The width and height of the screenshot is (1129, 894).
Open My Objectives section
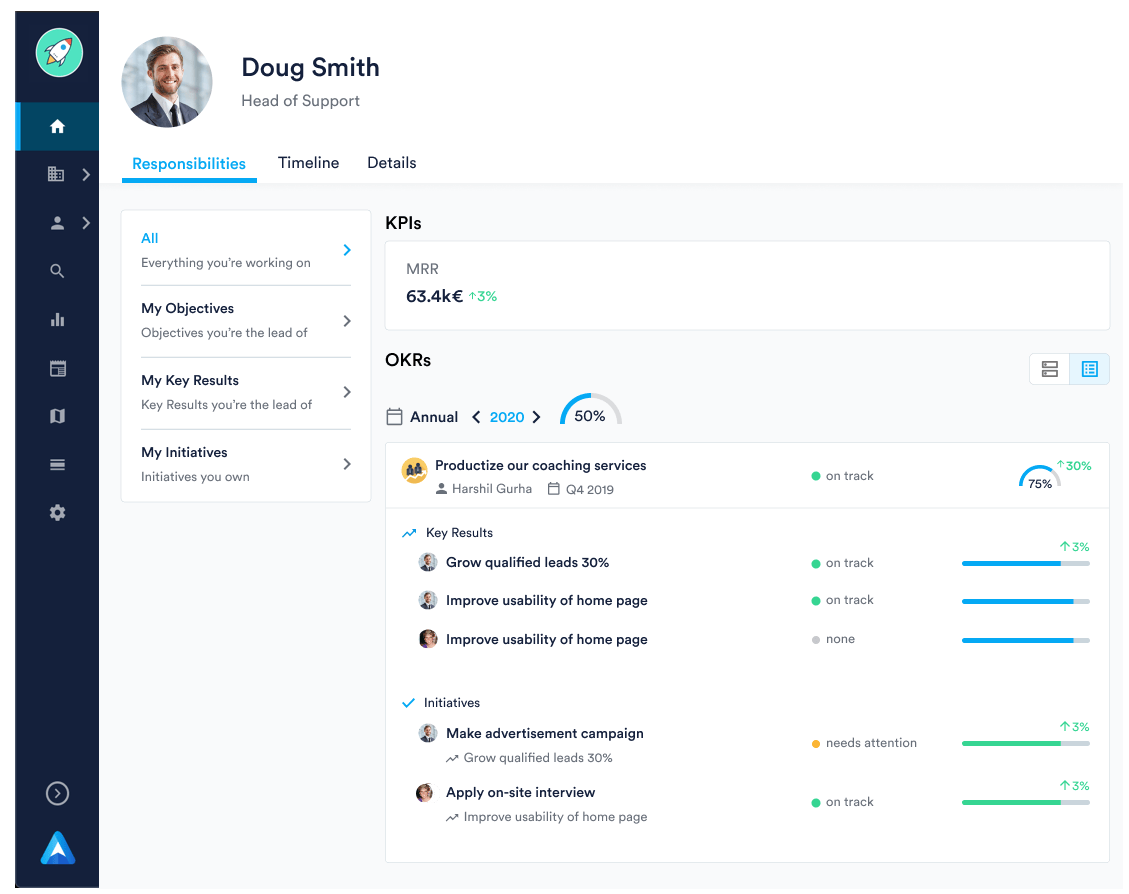tap(246, 320)
